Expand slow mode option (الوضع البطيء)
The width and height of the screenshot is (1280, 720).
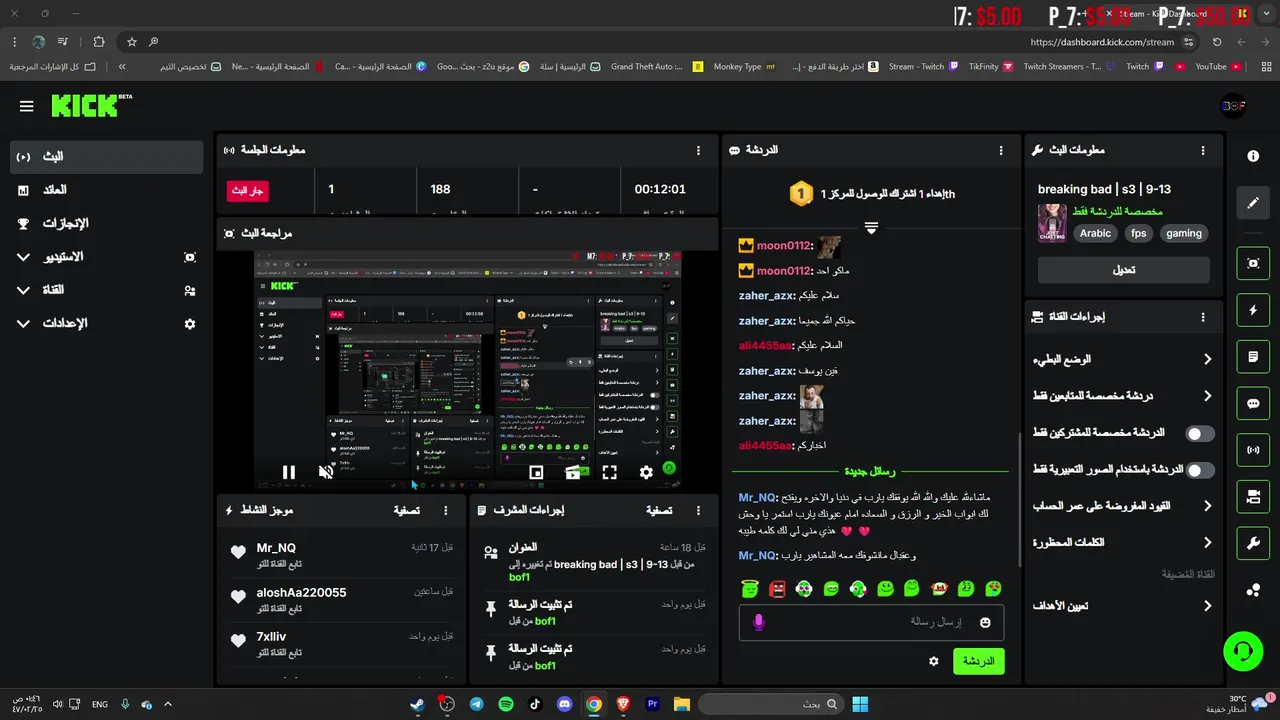point(1123,359)
